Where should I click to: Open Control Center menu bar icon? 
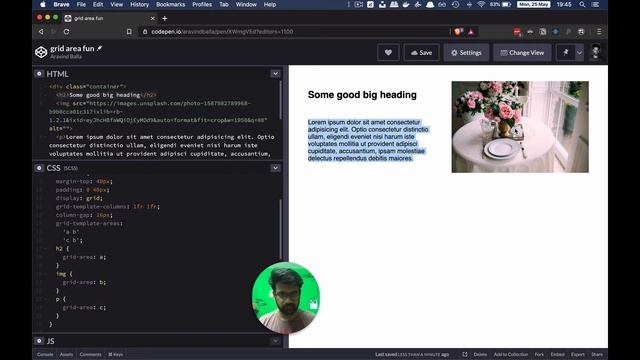click(596, 4)
